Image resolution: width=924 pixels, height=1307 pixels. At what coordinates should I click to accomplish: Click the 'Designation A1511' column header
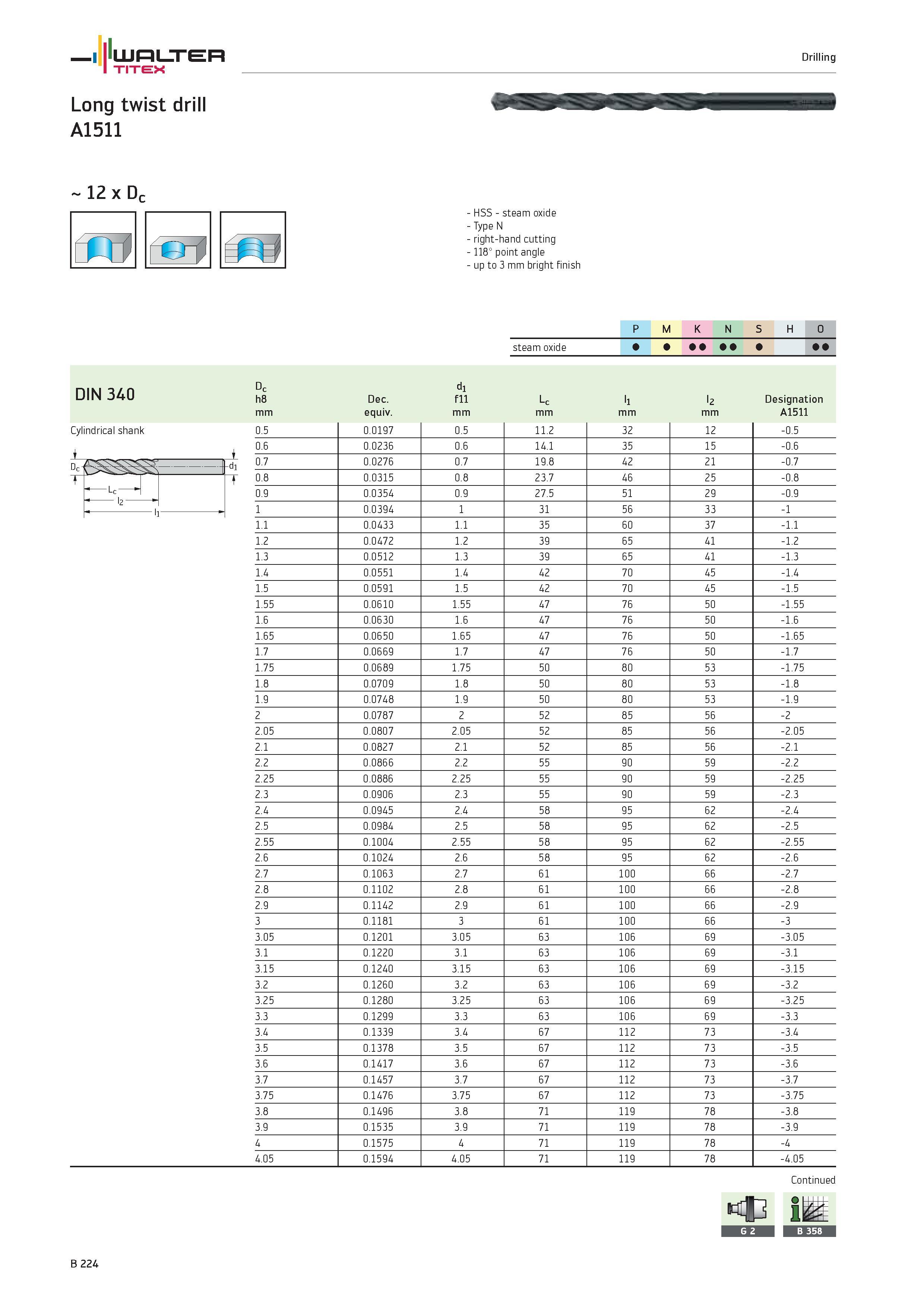click(x=794, y=405)
